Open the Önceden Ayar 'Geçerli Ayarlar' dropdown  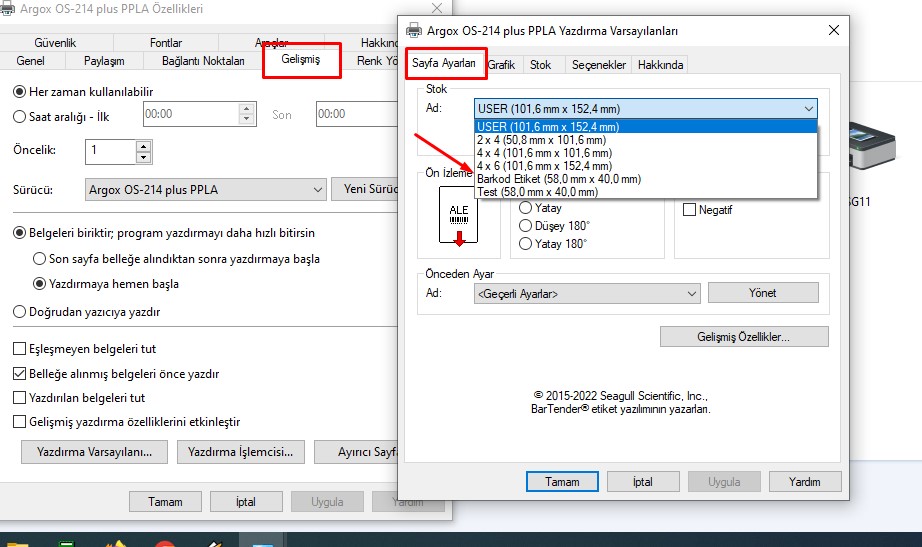pos(587,293)
